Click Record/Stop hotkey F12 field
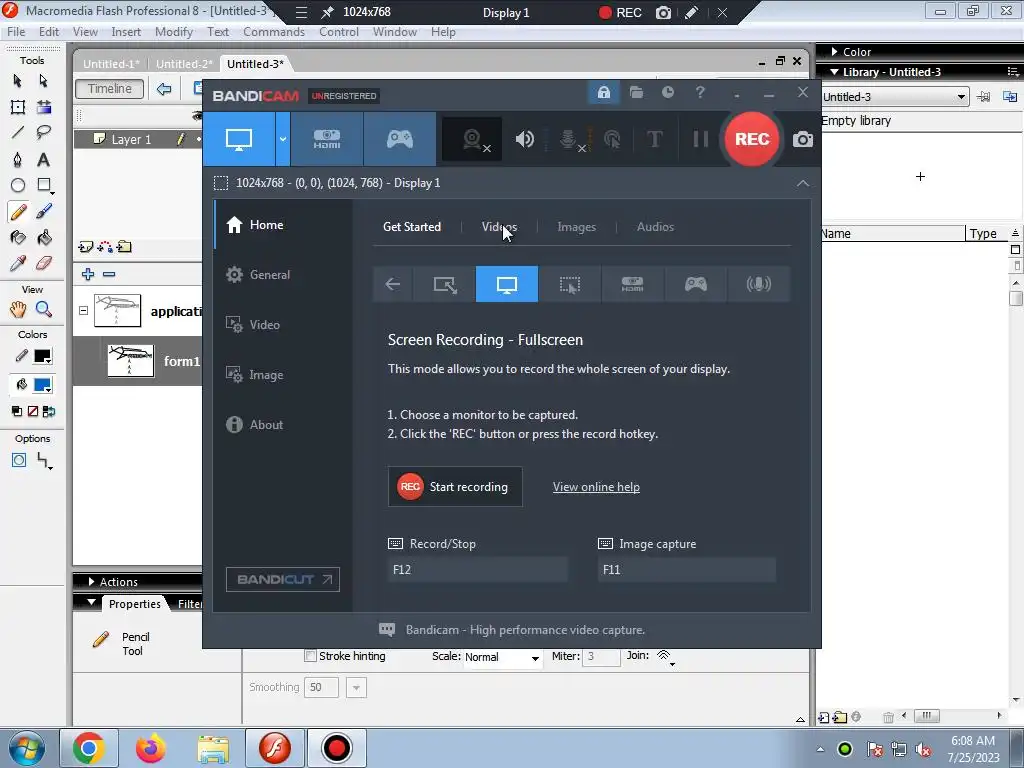Screen dimensions: 1024x768 478,569
